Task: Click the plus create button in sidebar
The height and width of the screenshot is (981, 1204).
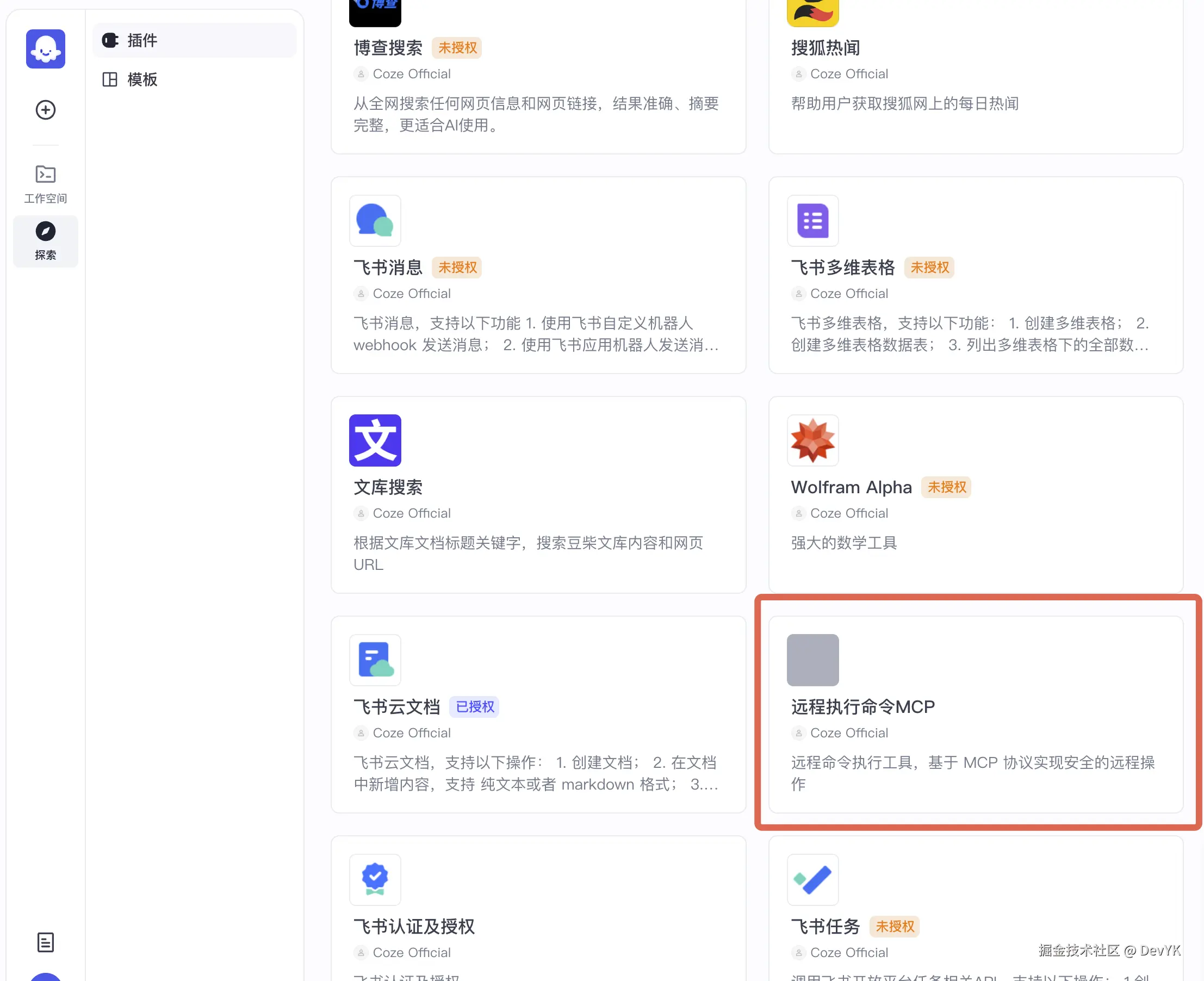Action: [45, 110]
